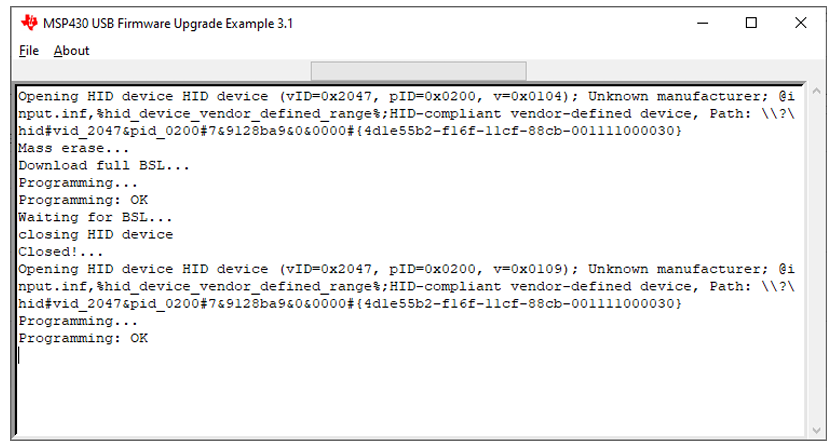Screen dimensions: 835x448
Task: Open the About menu
Action: point(71,50)
